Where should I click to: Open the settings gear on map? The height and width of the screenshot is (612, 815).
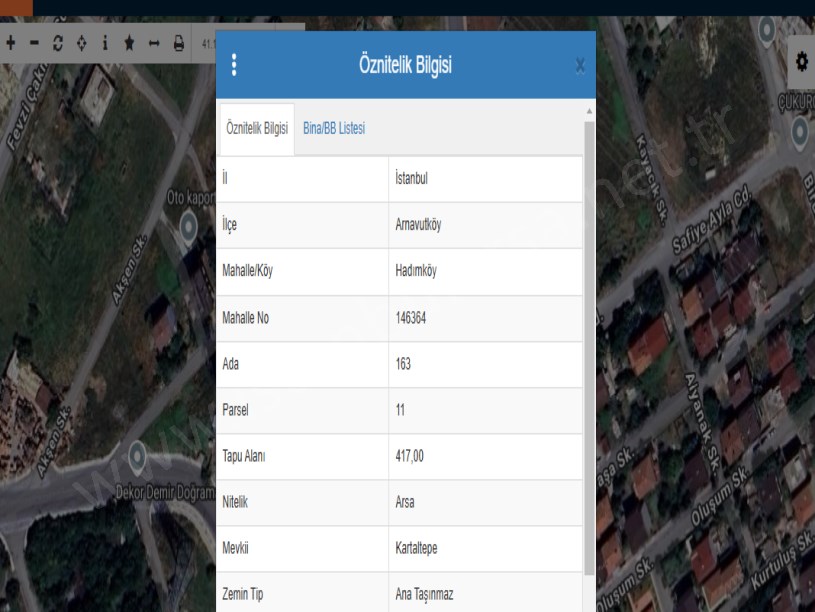(x=801, y=62)
